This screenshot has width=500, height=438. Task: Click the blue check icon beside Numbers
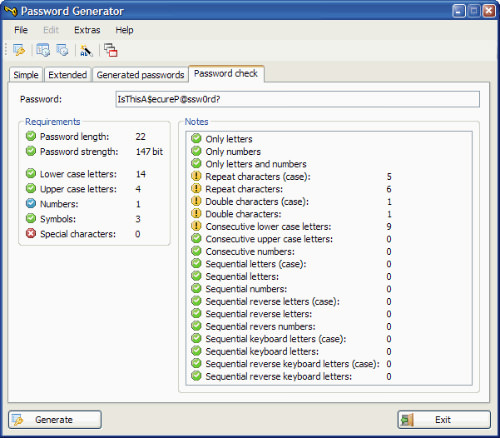31,203
